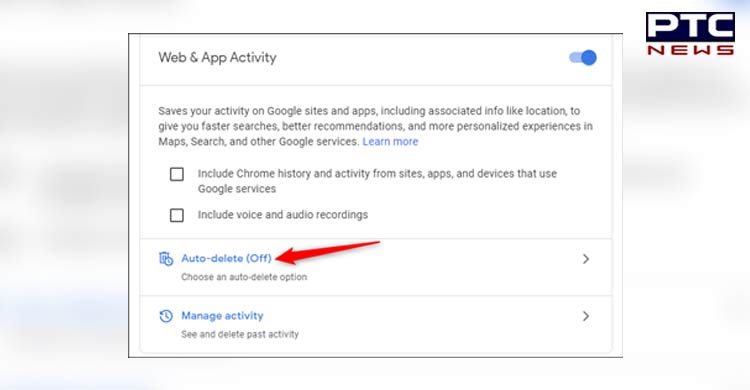This screenshot has height=390, width=750.
Task: Expand the Auto-delete row chevron
Action: [x=586, y=259]
